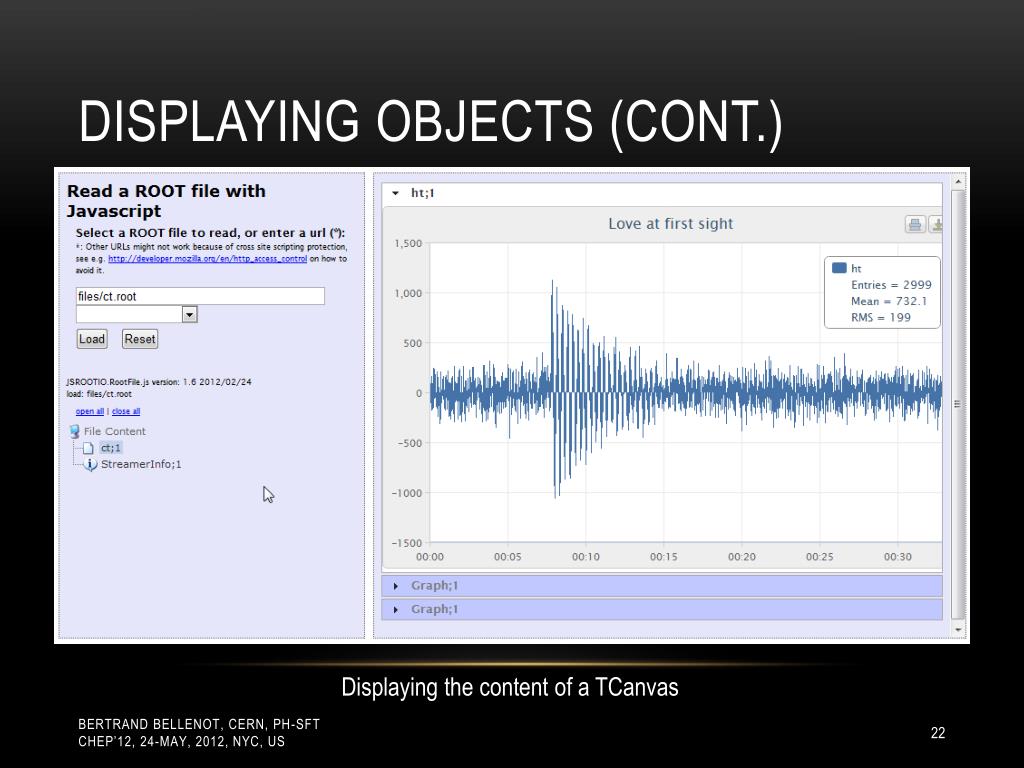
Task: Click the Mean = 732.1 legend text
Action: (889, 301)
